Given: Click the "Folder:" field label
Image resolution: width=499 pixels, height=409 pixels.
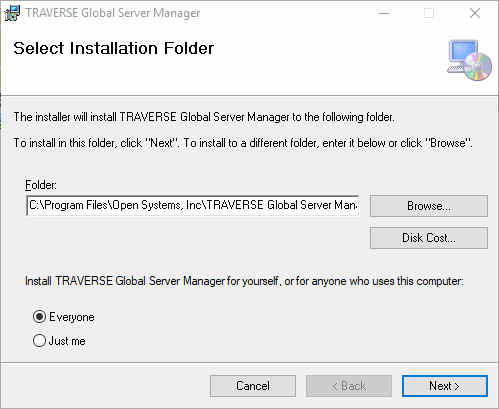Looking at the screenshot, I should click(x=41, y=185).
